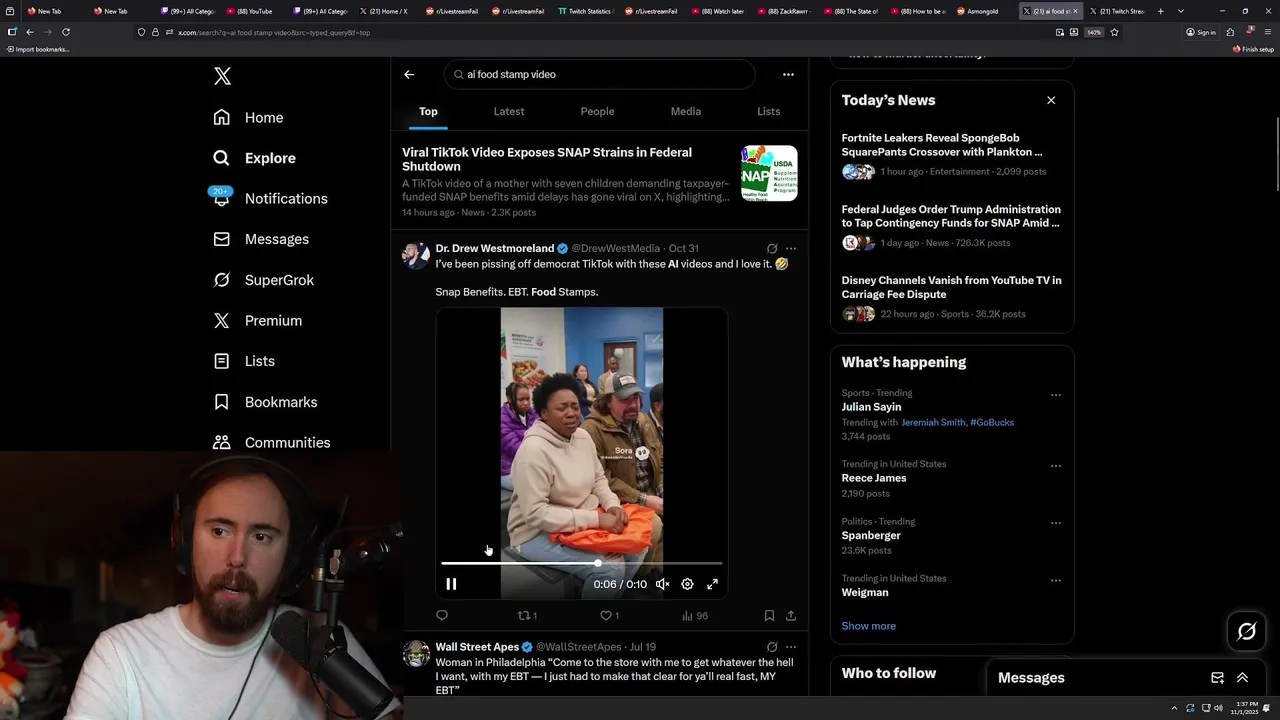Reply to the Westmoreland post
Screen dimensions: 1280x720
pos(442,615)
